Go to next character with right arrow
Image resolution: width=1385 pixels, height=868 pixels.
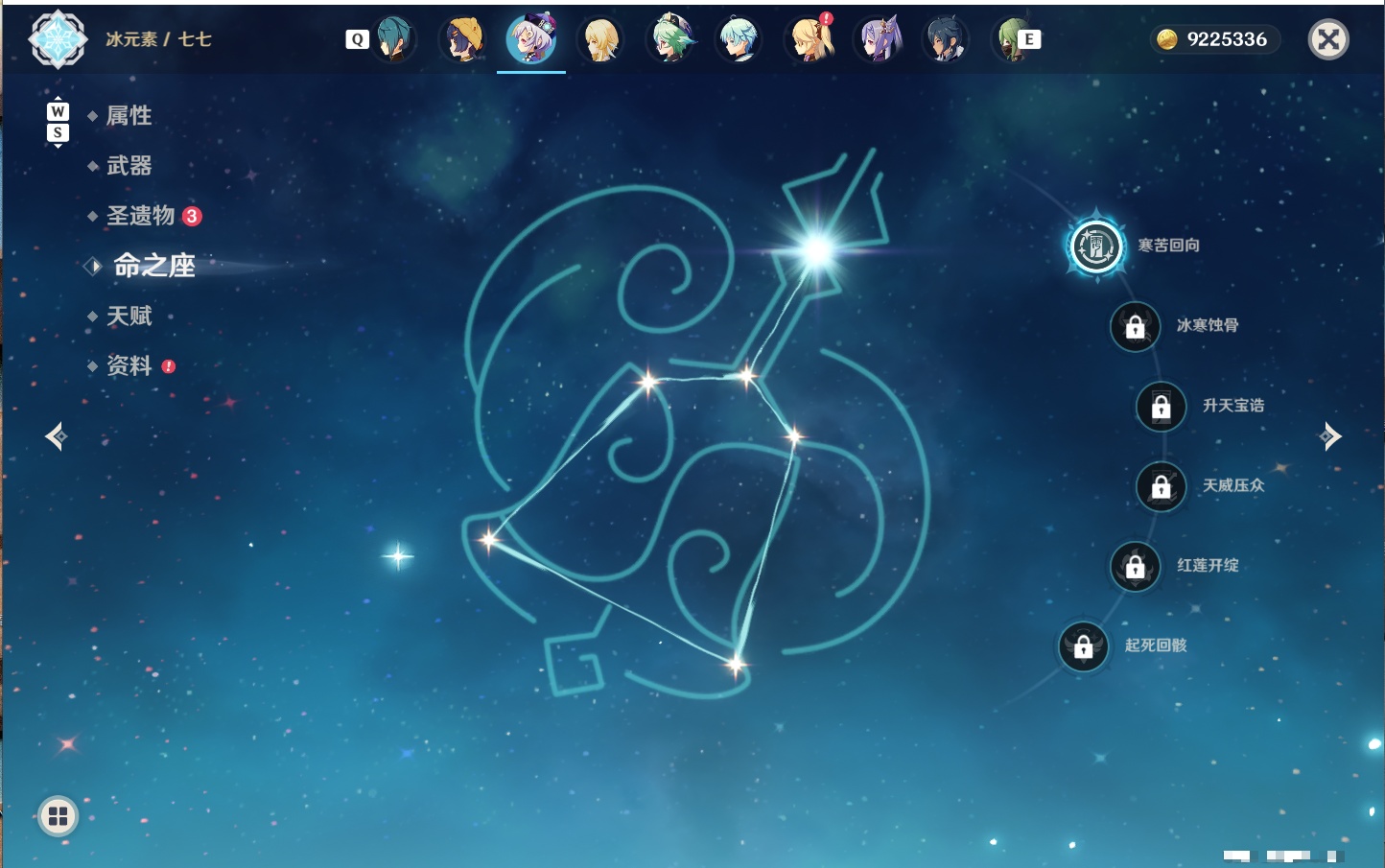point(1330,436)
